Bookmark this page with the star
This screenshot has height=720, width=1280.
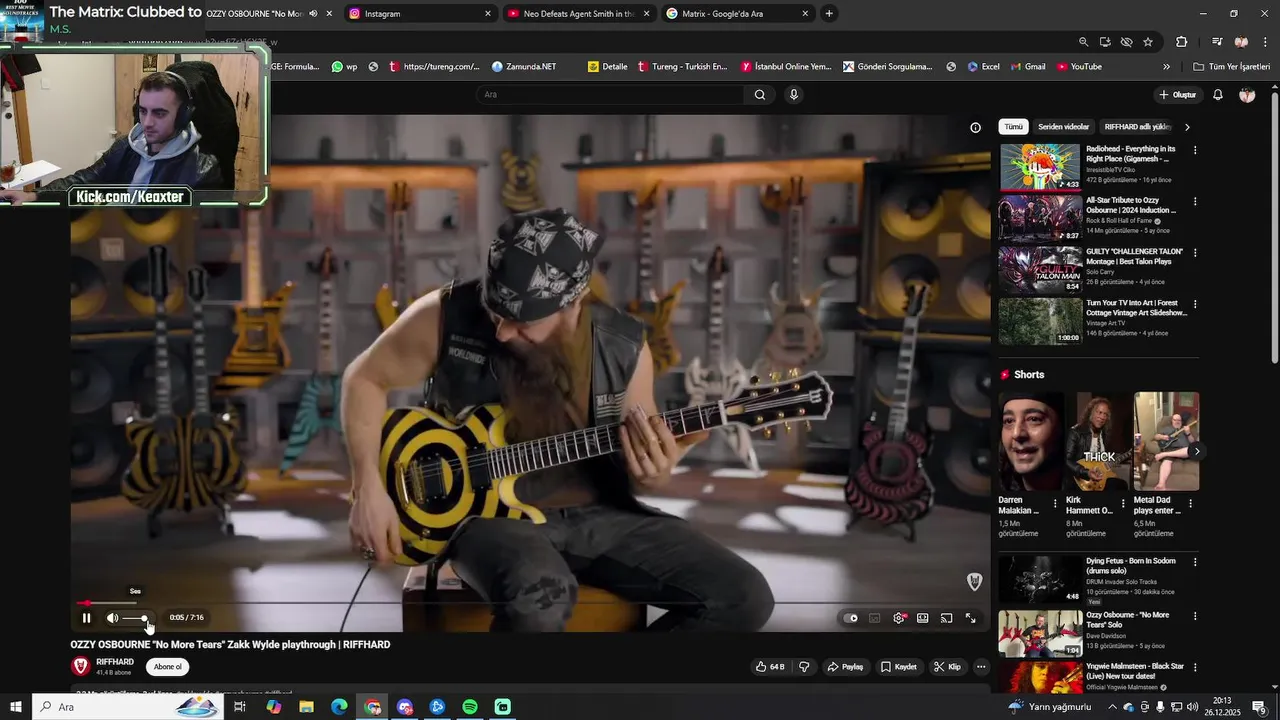[1148, 42]
